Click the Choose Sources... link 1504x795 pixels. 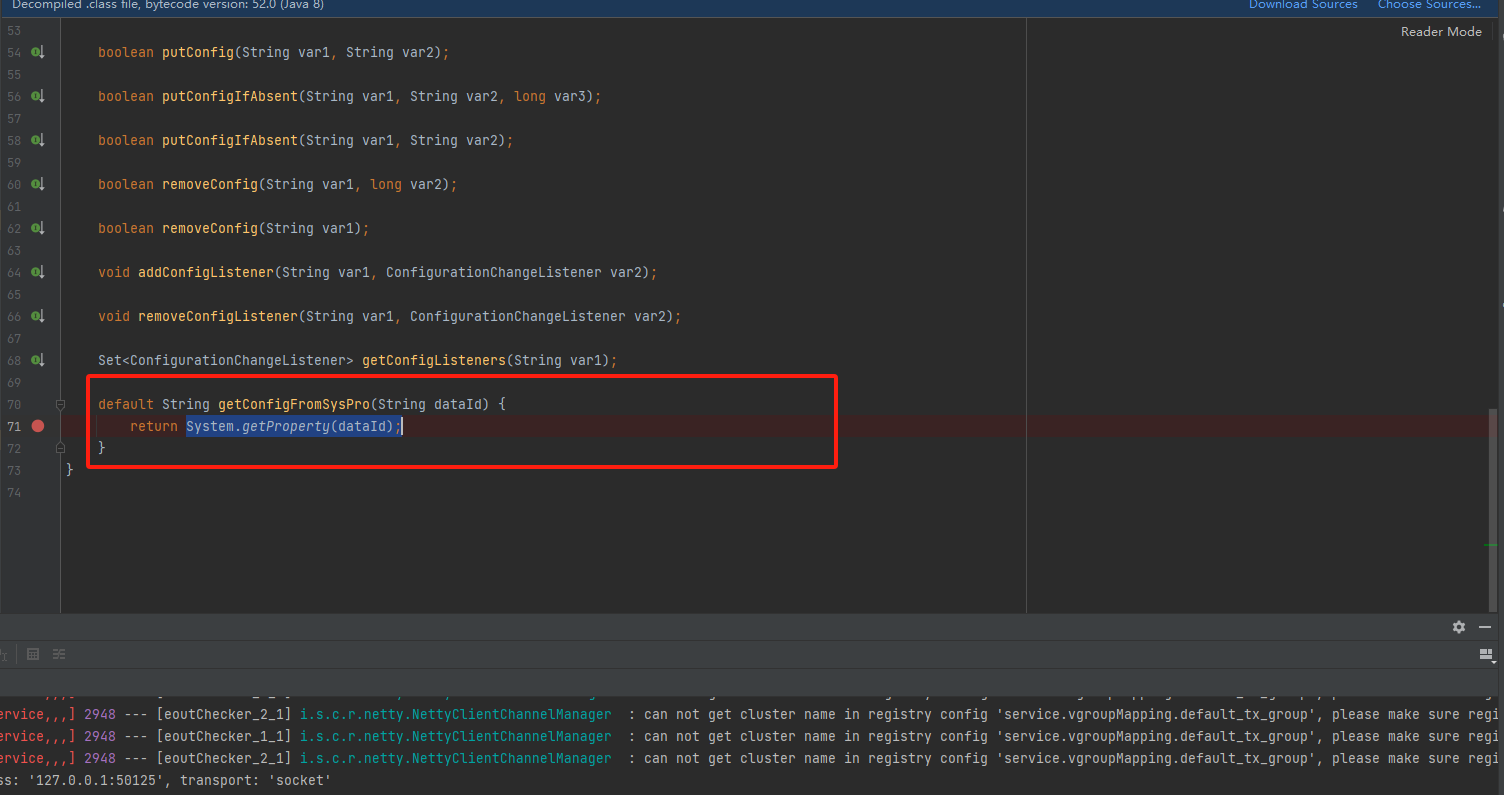pos(1429,5)
